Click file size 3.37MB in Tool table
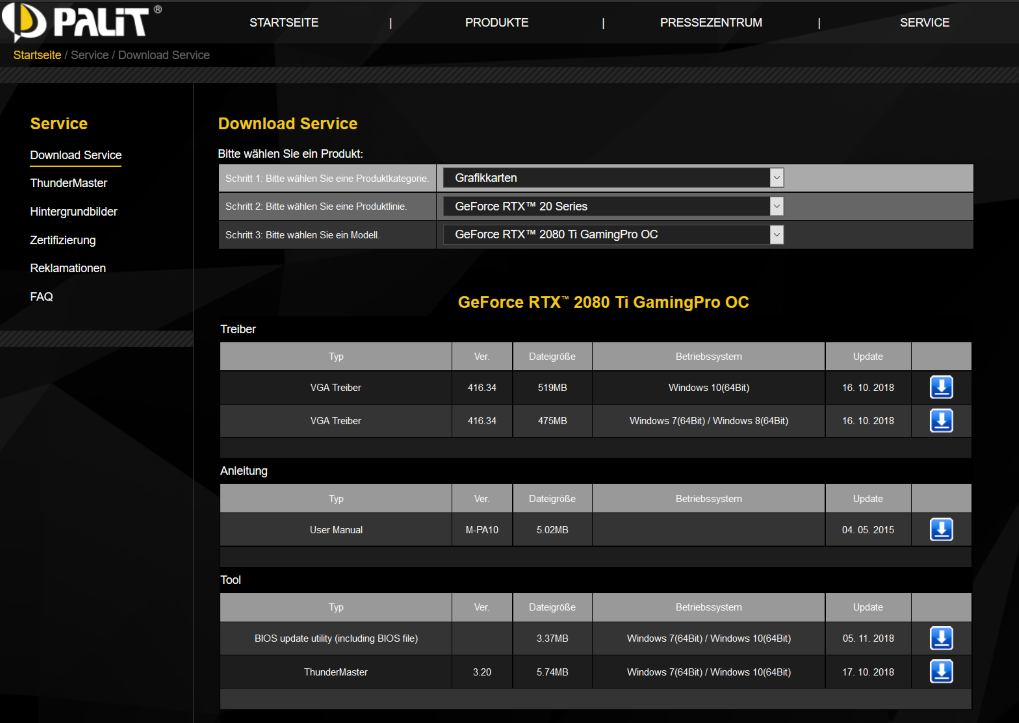Screen dimensions: 1019x723 [552, 639]
